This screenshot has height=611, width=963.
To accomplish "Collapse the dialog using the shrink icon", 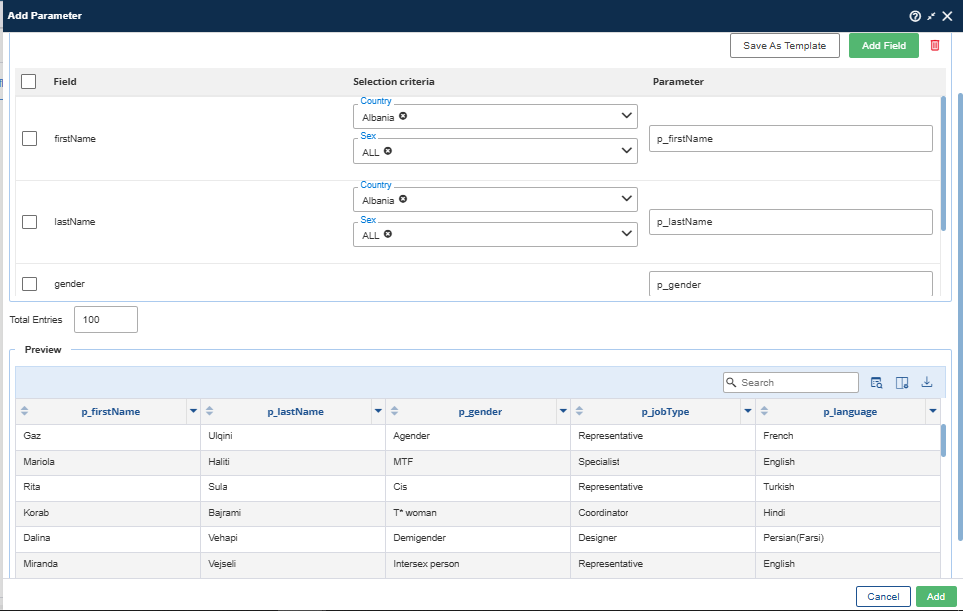I will pos(931,16).
